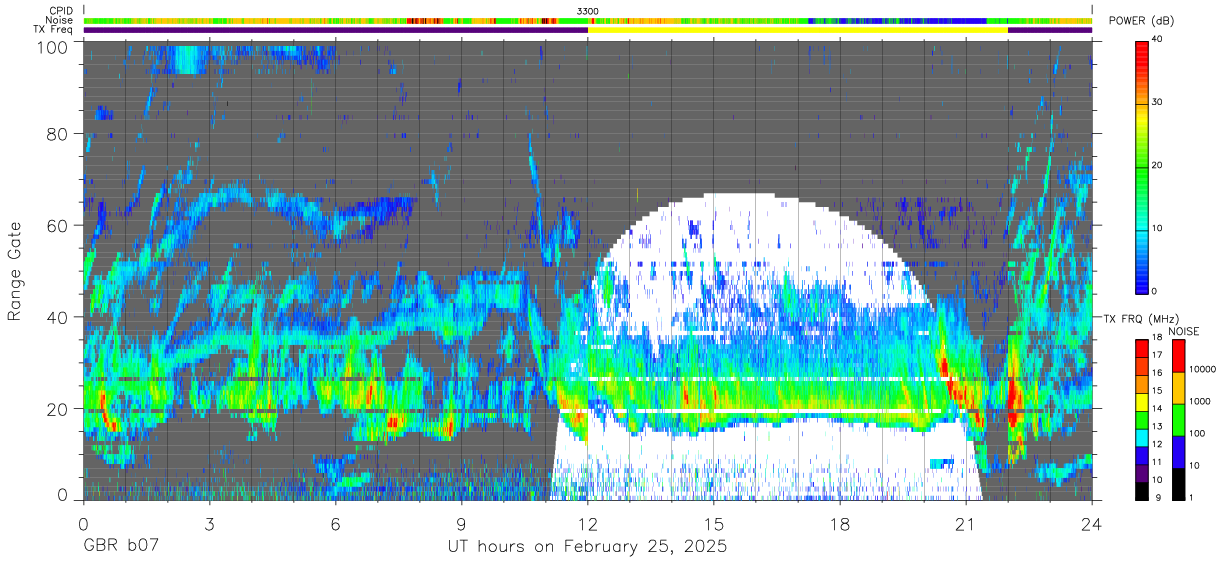Click the CPID value 3300 at top
The height and width of the screenshot is (567, 1228).
click(x=588, y=11)
